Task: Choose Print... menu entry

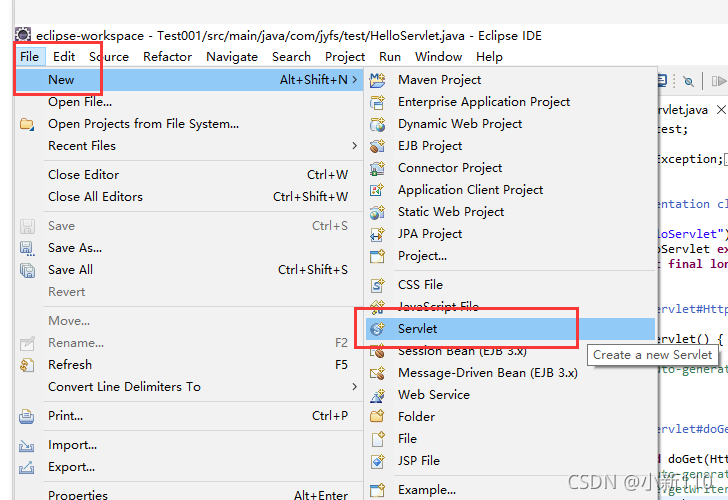Action: (189, 416)
